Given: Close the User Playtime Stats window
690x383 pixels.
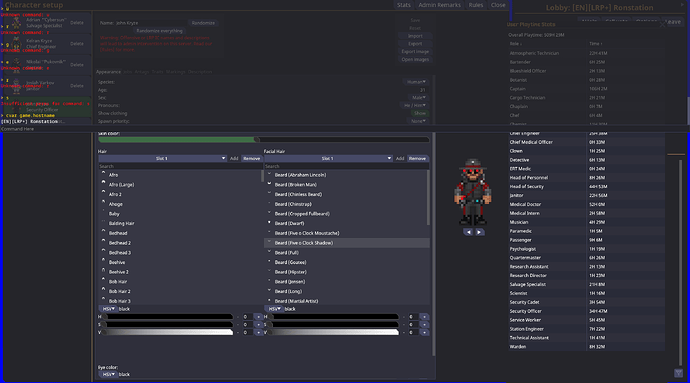Looking at the screenshot, I should tap(663, 25).
